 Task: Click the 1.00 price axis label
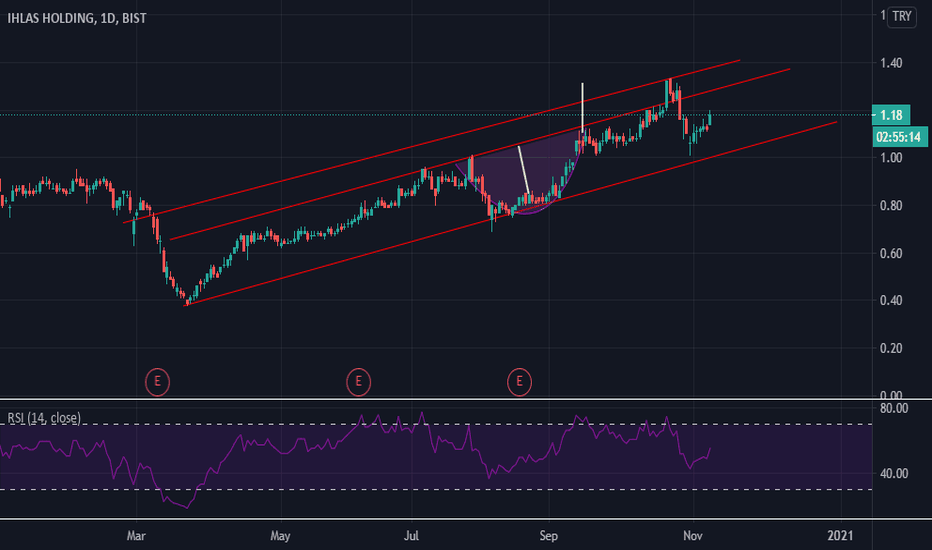(x=891, y=158)
